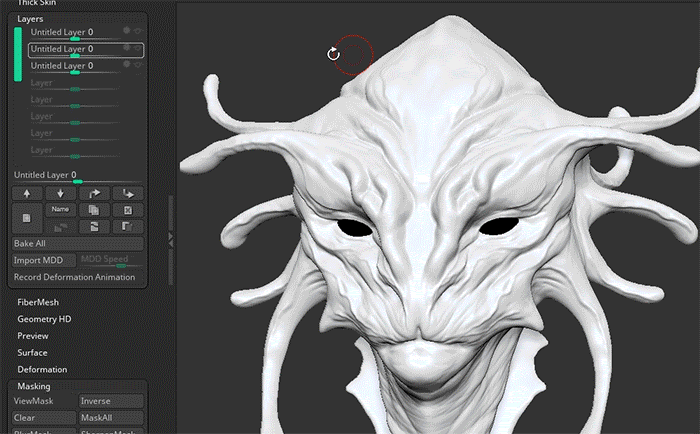
Task: Click the Inverse mask button
Action: [111, 401]
